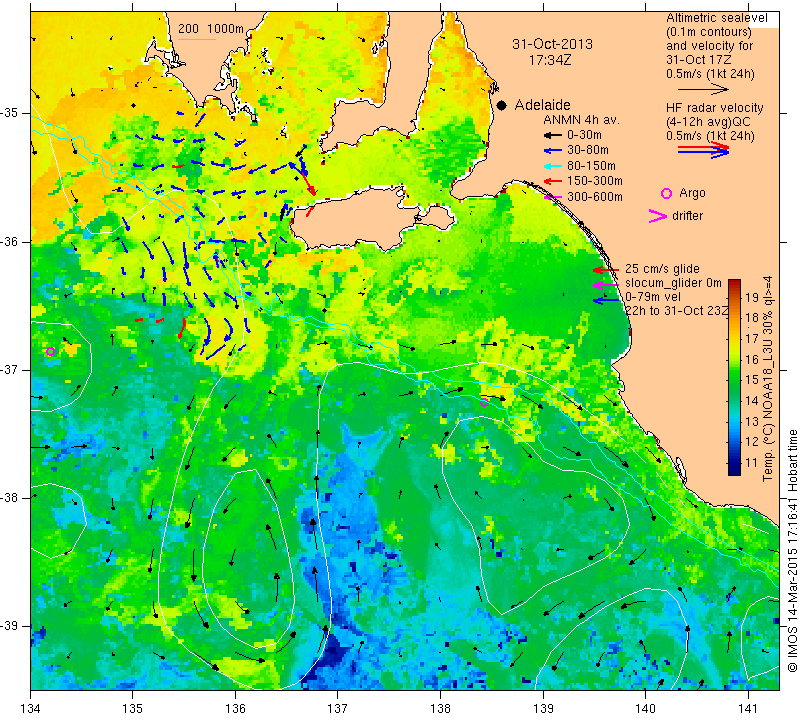Click the '30-80m' legend label

[x=588, y=150]
